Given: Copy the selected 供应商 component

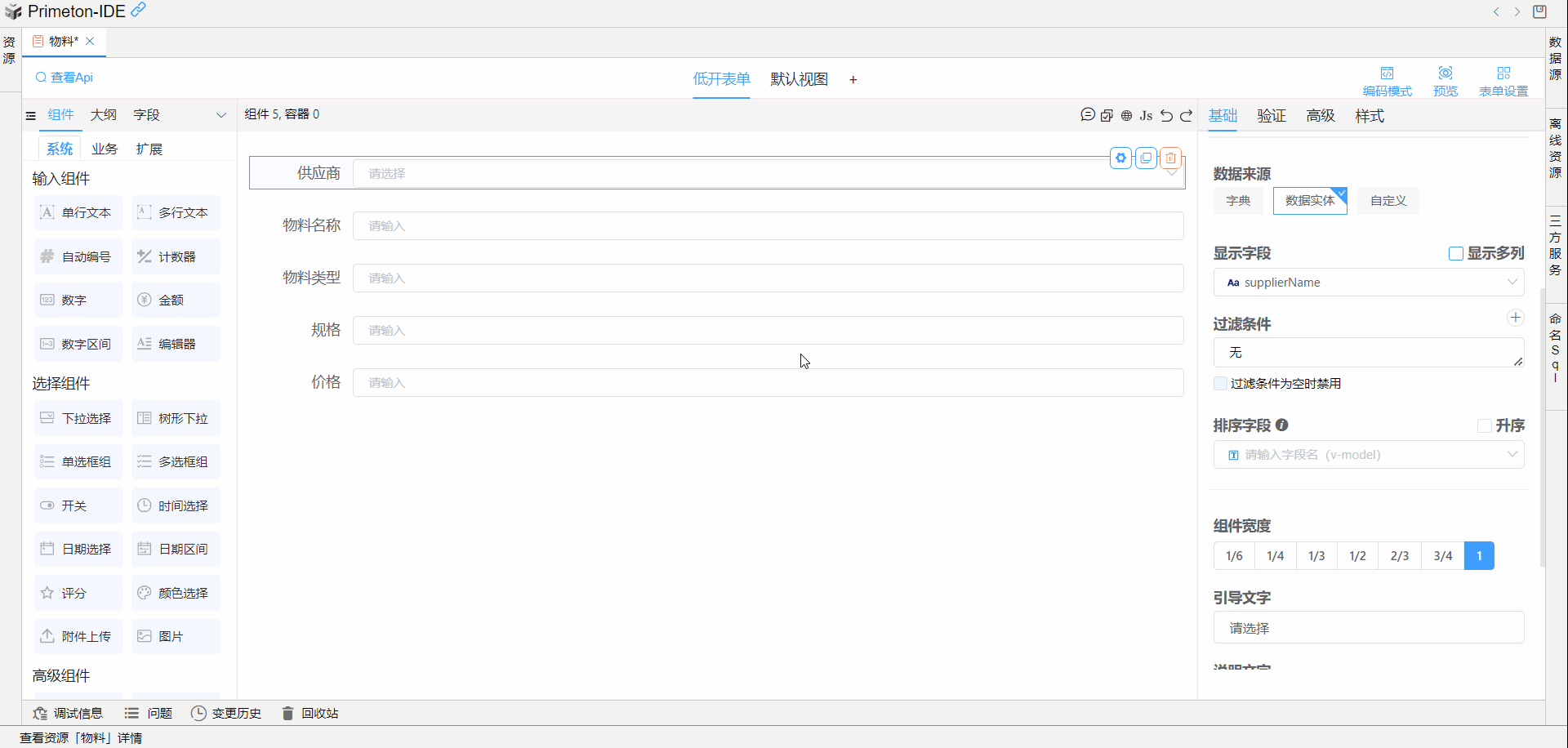Looking at the screenshot, I should pyautogui.click(x=1146, y=158).
